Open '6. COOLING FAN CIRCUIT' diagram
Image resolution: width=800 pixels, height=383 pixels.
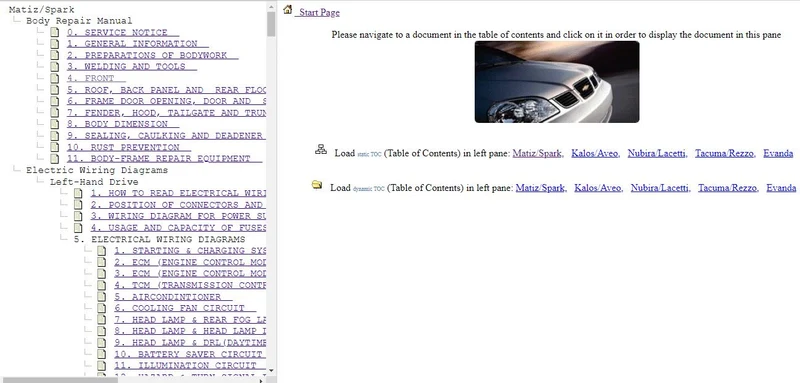pos(185,308)
